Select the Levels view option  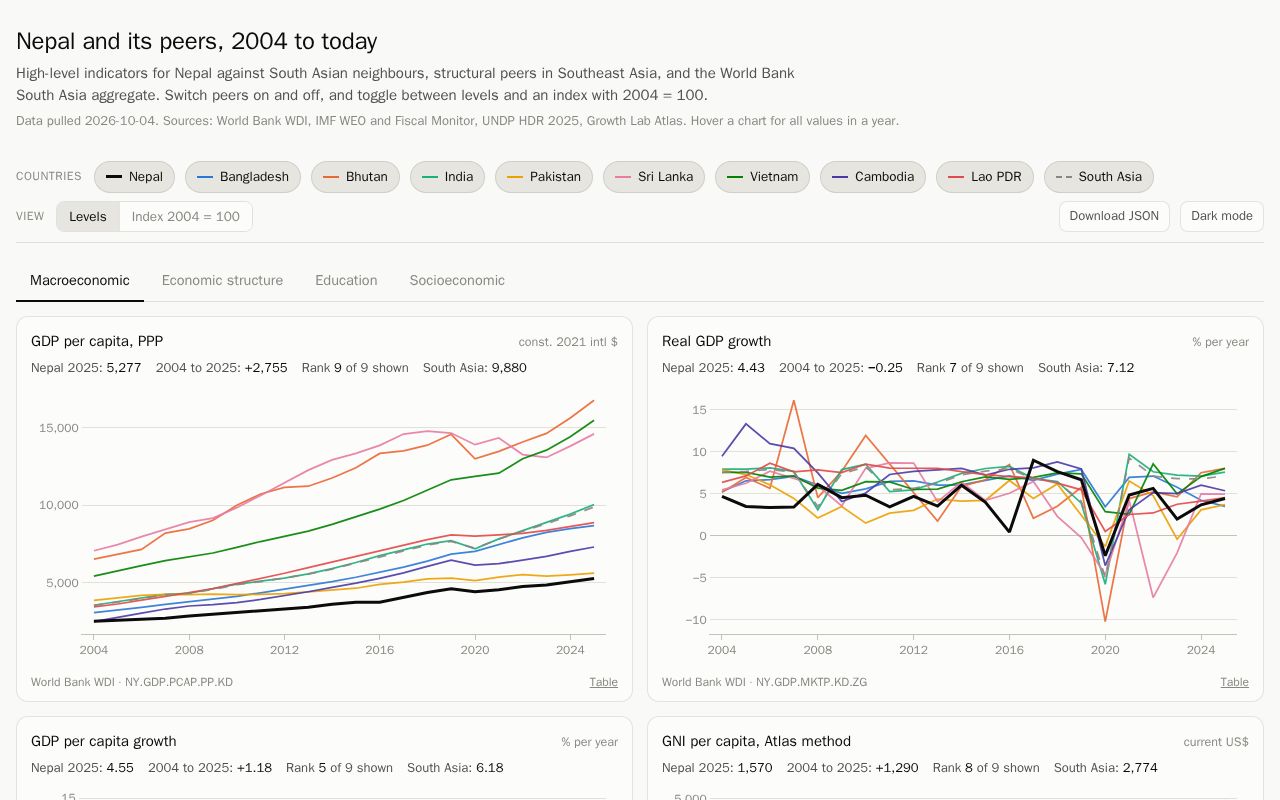point(88,217)
